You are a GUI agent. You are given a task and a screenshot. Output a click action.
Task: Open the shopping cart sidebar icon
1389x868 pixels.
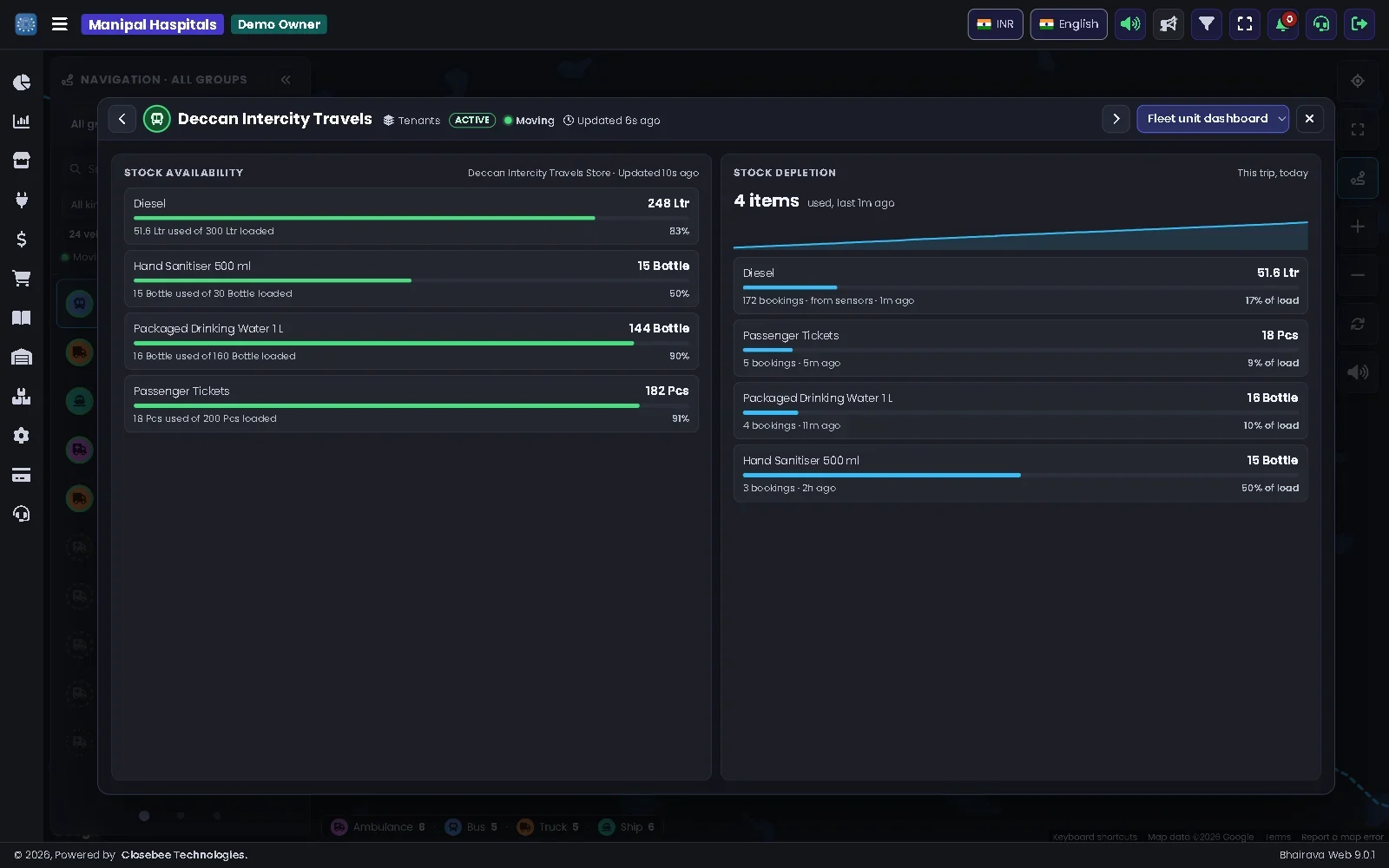(22, 278)
